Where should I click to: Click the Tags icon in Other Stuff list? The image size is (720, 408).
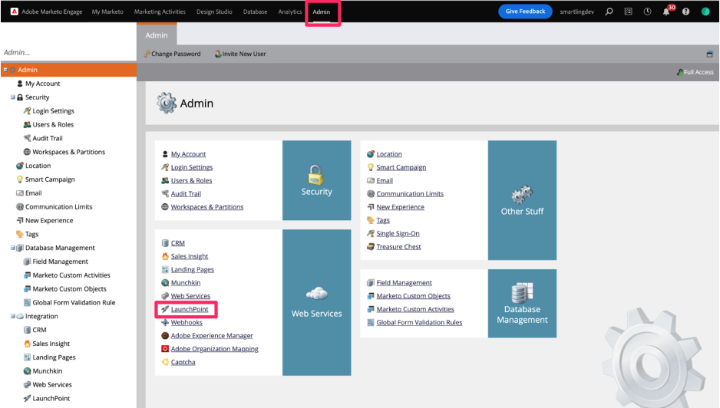point(371,220)
